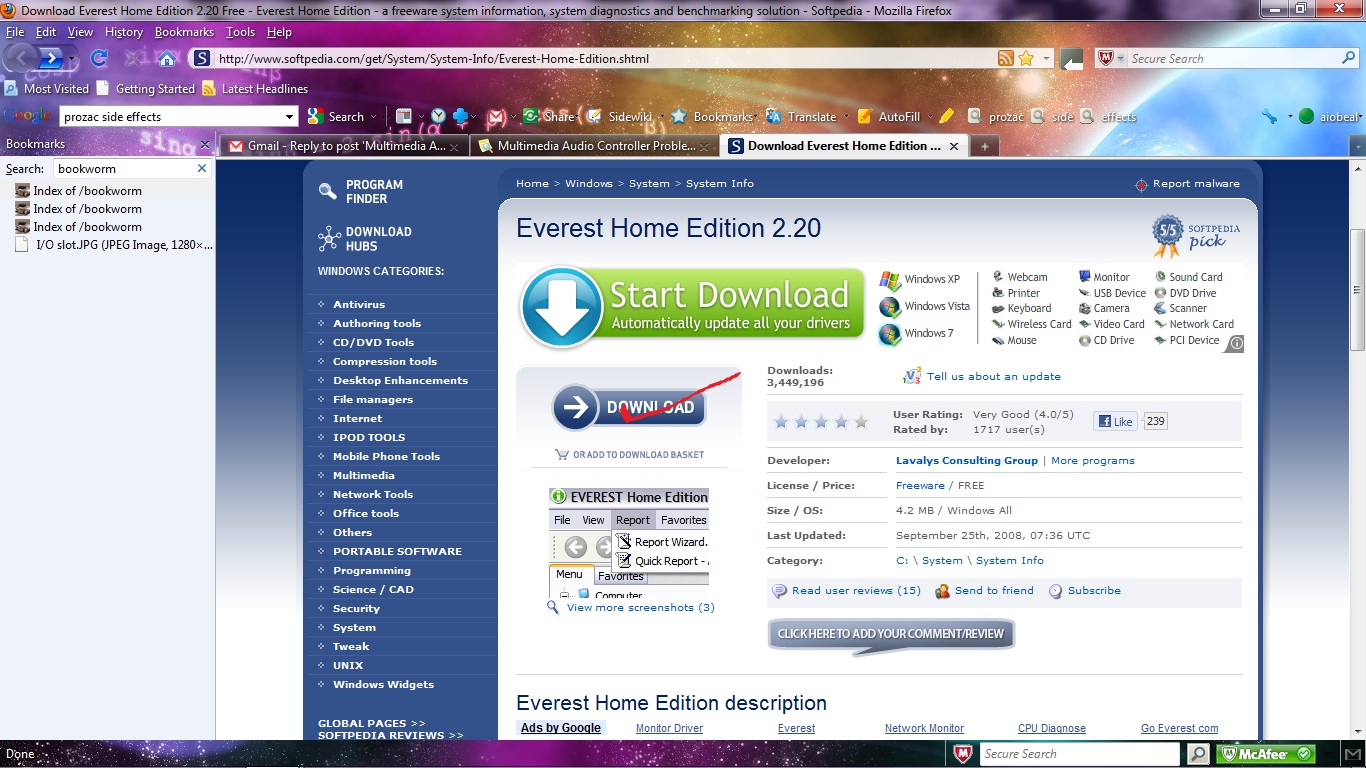The image size is (1366, 768).
Task: Open the Gmail icon in Google Toolbar
Action: [x=495, y=117]
